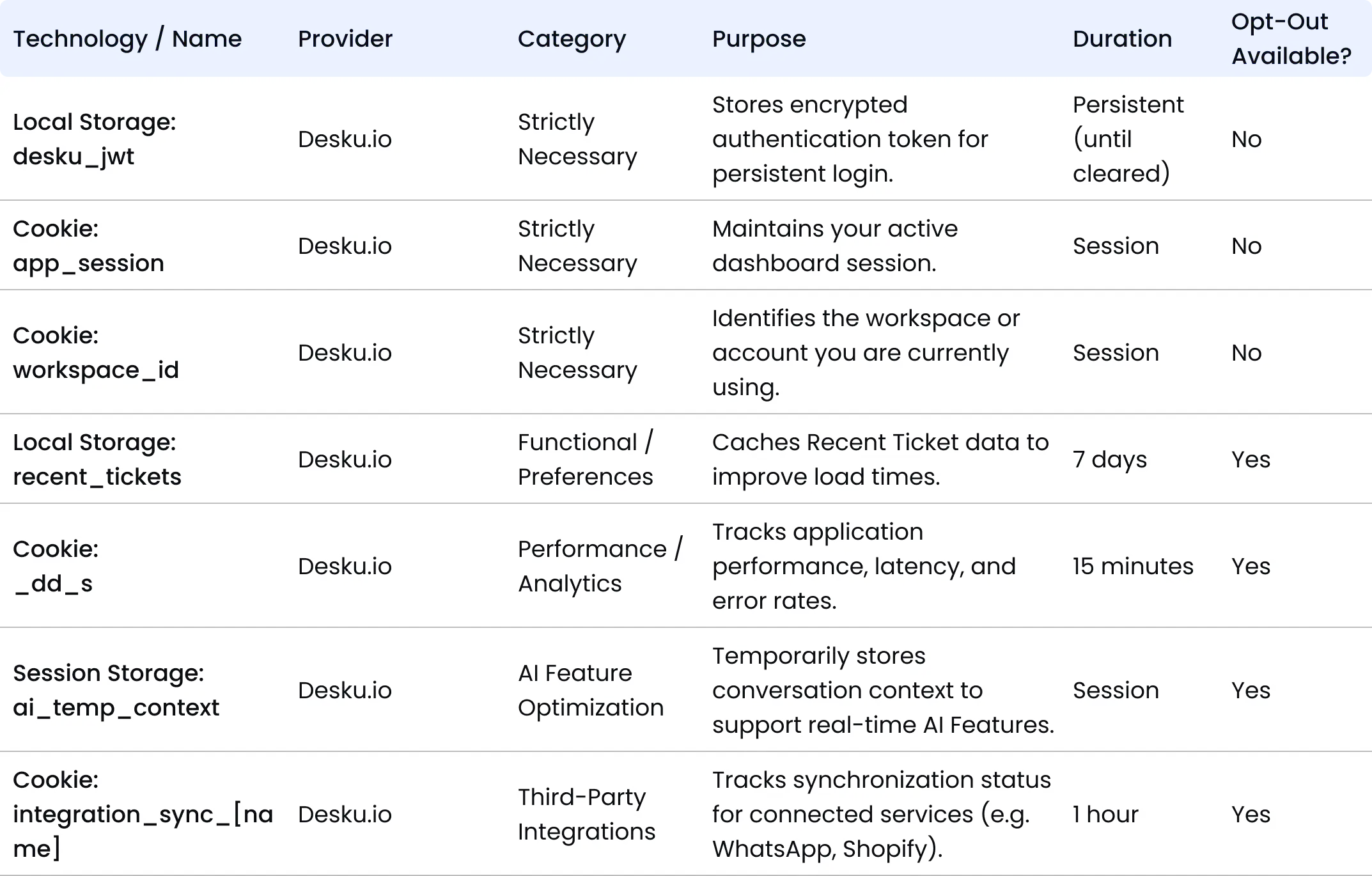Click the "AI Feature Optimization" category cell
This screenshot has width=1372, height=876.
click(590, 691)
